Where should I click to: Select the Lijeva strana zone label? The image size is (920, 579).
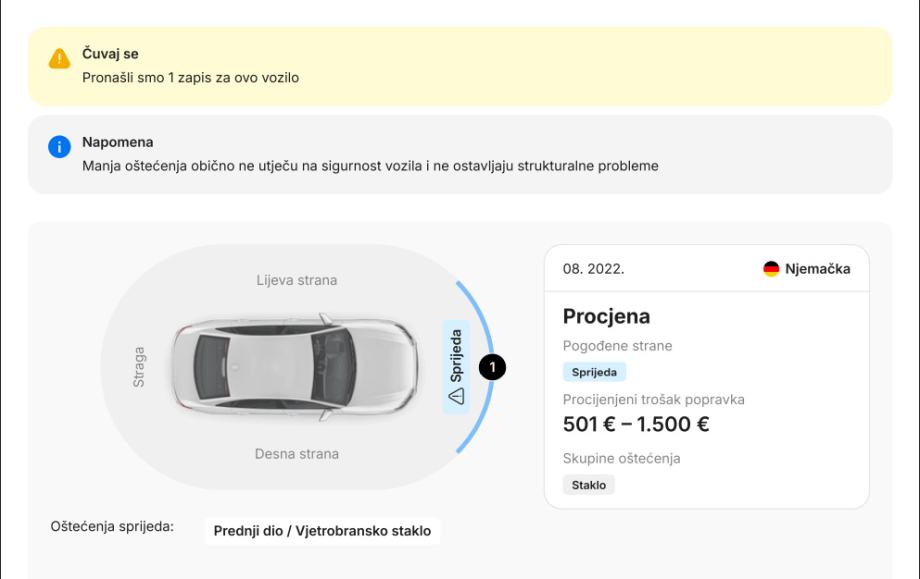tap(296, 280)
